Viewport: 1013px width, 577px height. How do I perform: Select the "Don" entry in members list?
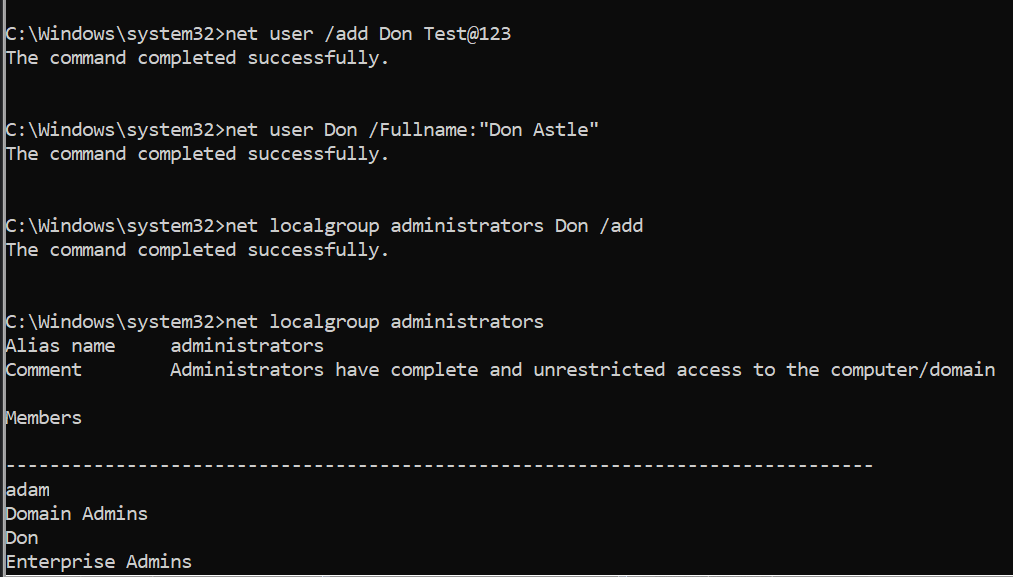click(x=22, y=538)
